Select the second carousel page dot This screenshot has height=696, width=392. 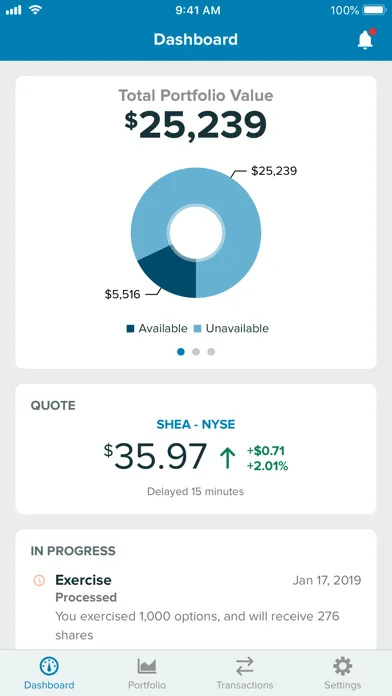point(196,352)
